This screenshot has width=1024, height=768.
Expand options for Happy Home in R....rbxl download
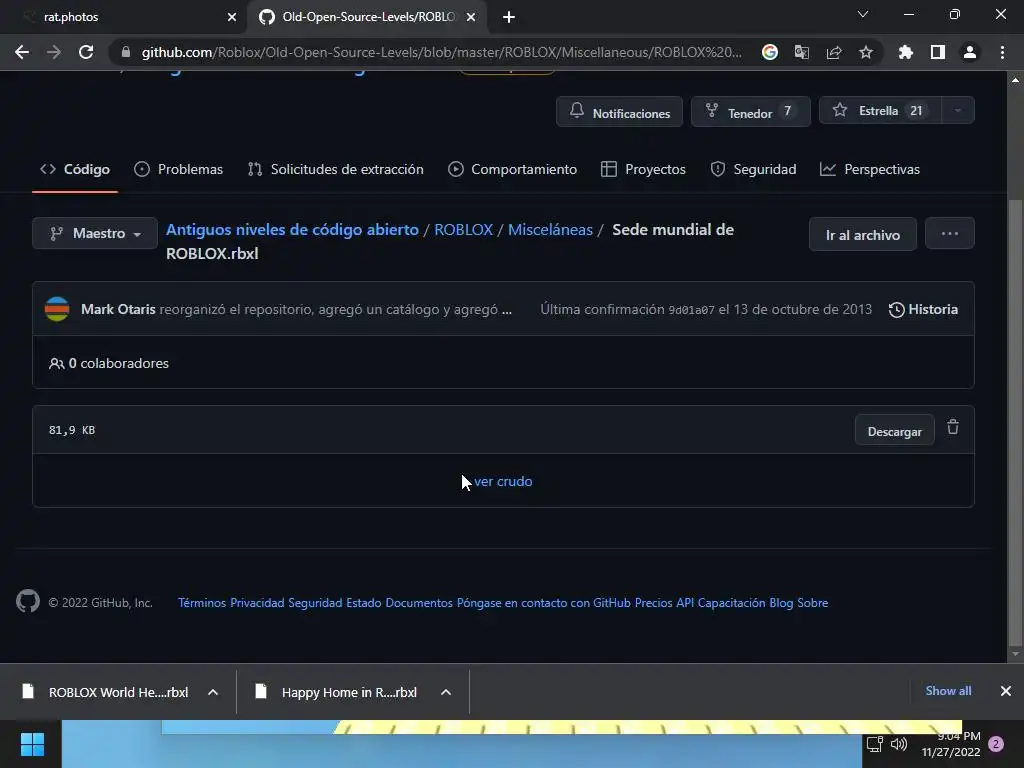tap(446, 692)
